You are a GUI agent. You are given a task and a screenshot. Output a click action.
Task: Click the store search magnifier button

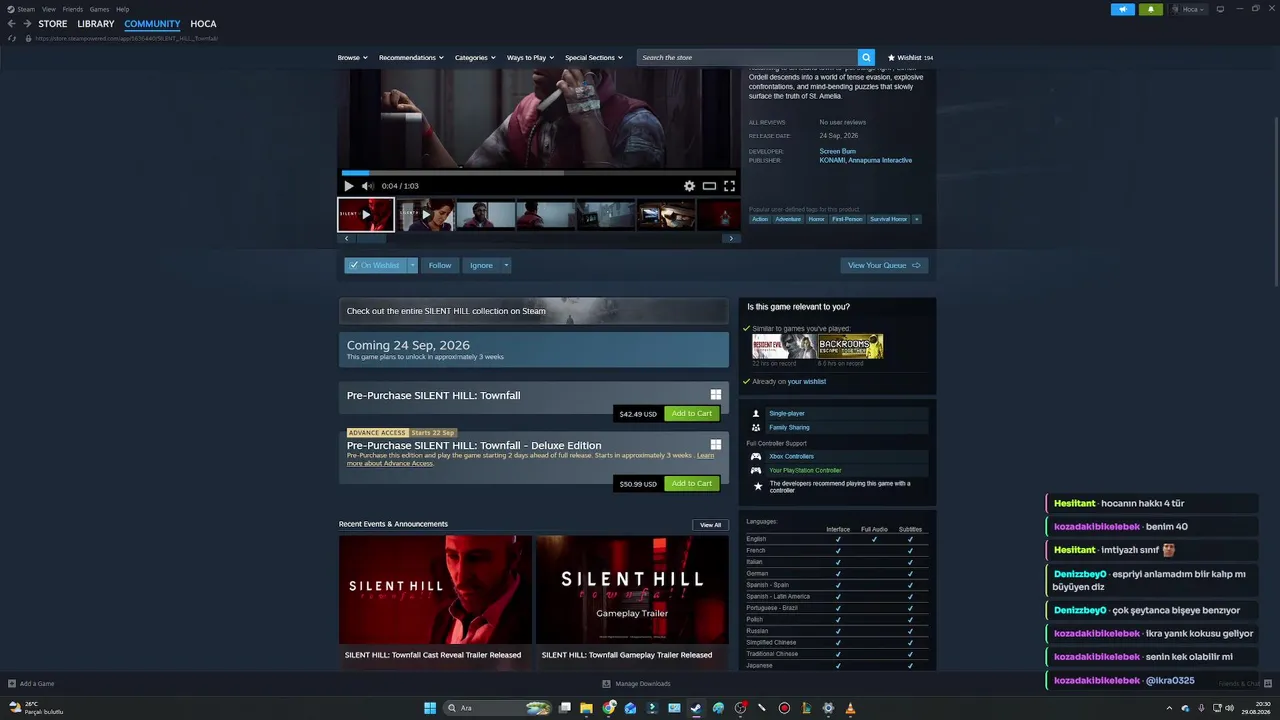(x=866, y=58)
